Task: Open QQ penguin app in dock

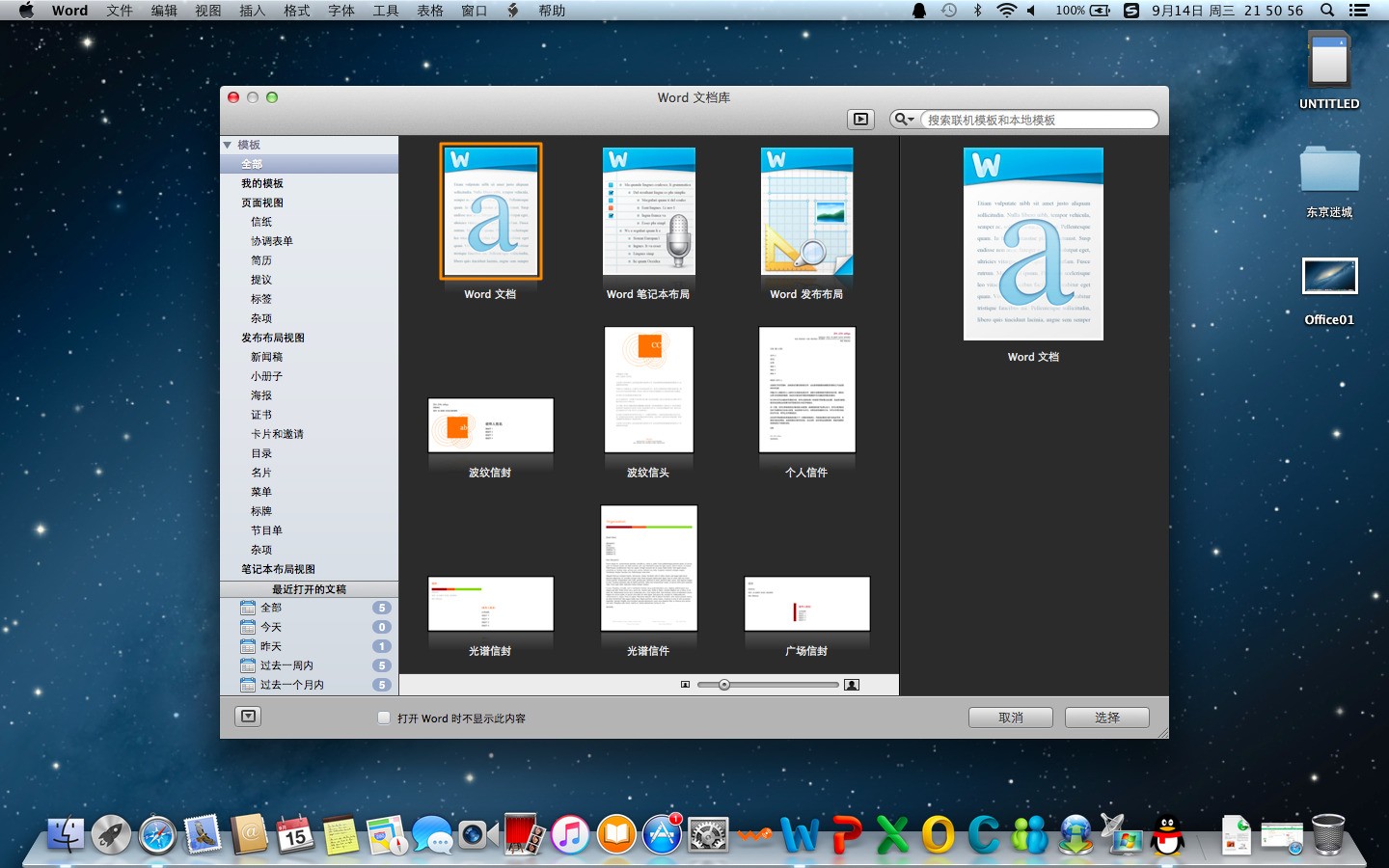Action: click(x=1168, y=835)
